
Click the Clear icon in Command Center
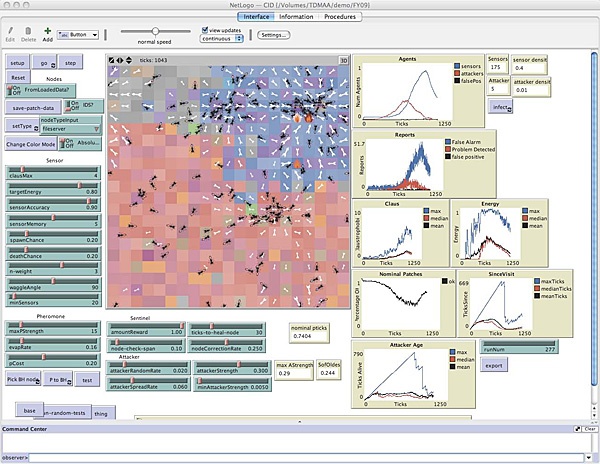(589, 429)
